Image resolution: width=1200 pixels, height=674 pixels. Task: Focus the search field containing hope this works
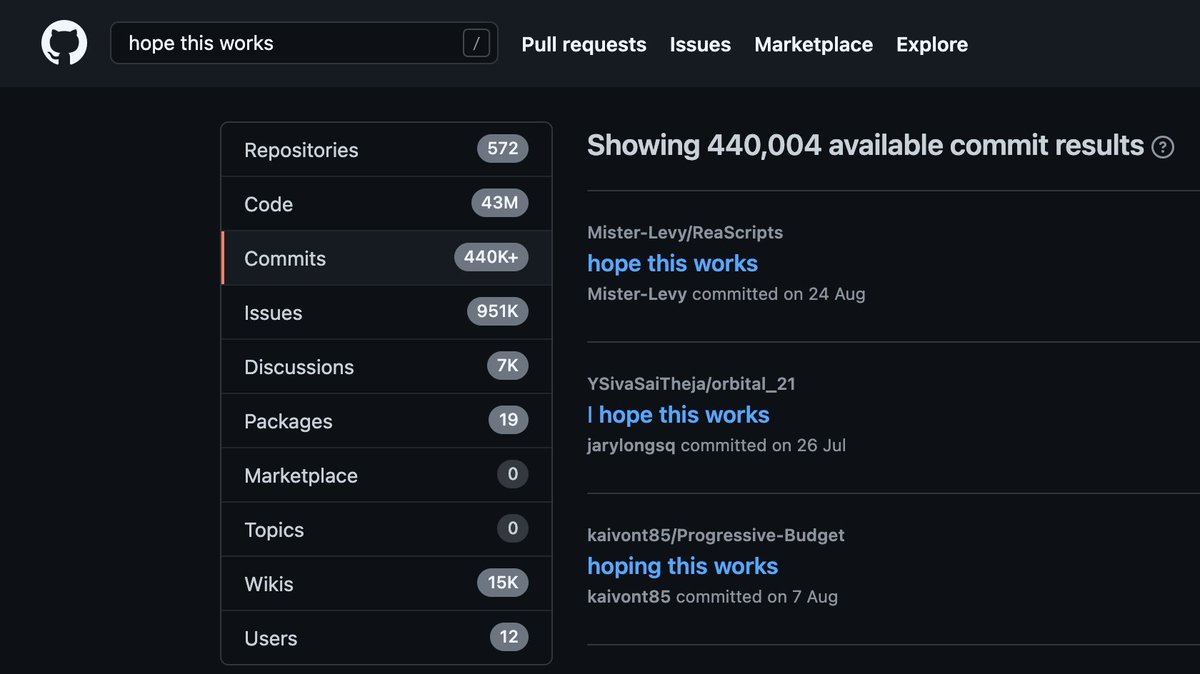(x=304, y=43)
